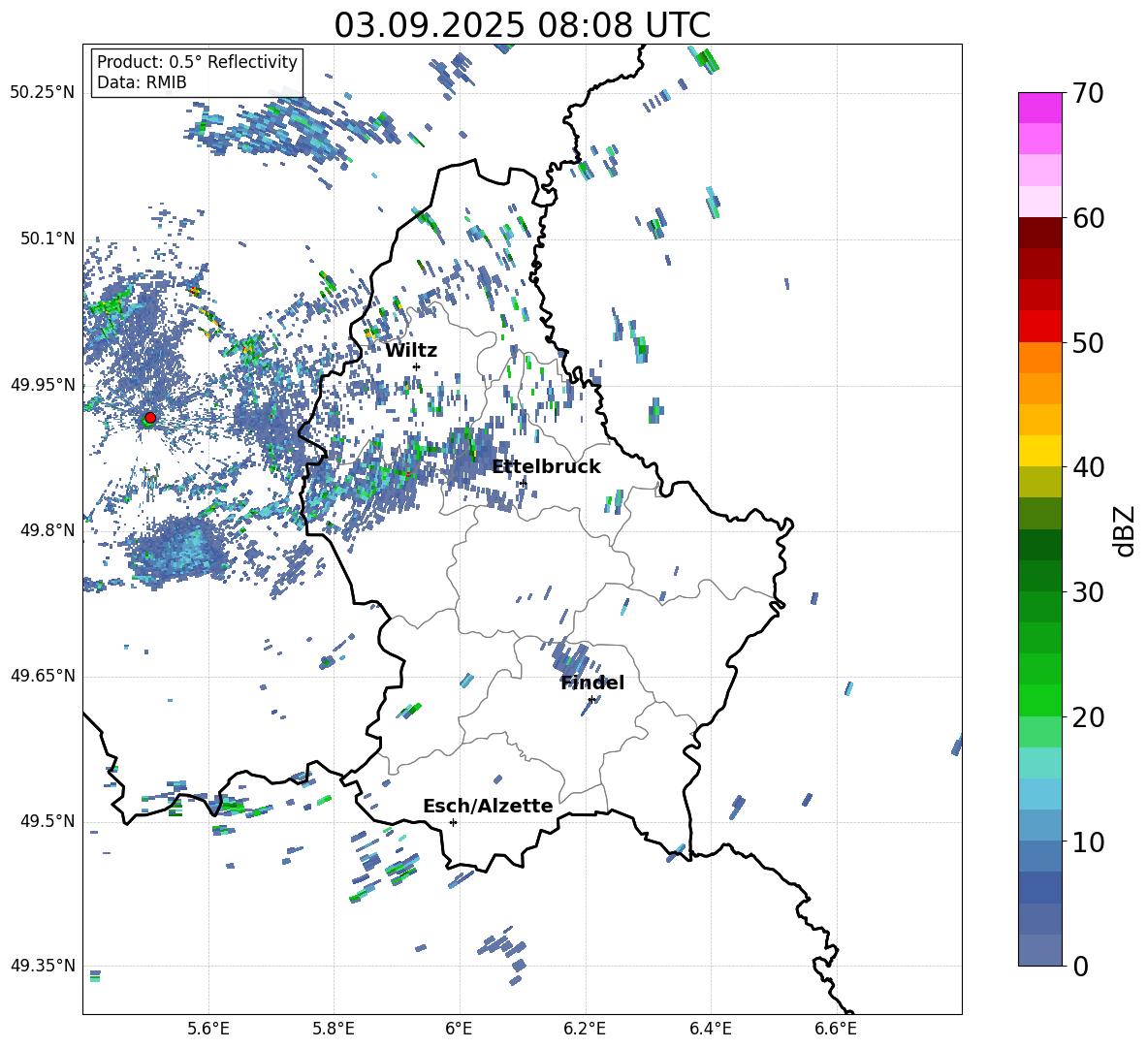Click the magenta top colorbar swatch
Viewport: 1148px width, 1048px height.
pos(1039,108)
